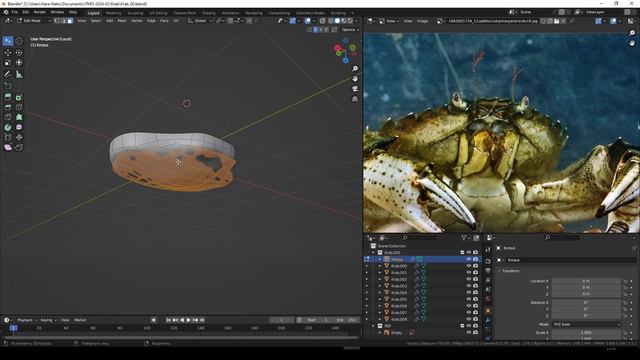The height and width of the screenshot is (360, 640).
Task: Enable vertex select mode
Action: coord(57,21)
